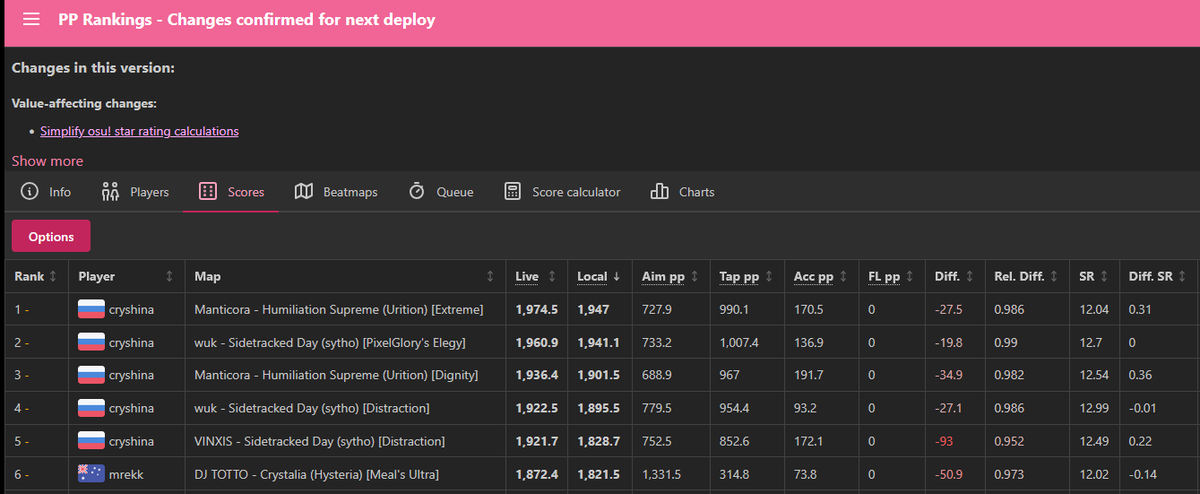
Task: Click Aim pp value 1,331.5
Action: click(x=661, y=474)
